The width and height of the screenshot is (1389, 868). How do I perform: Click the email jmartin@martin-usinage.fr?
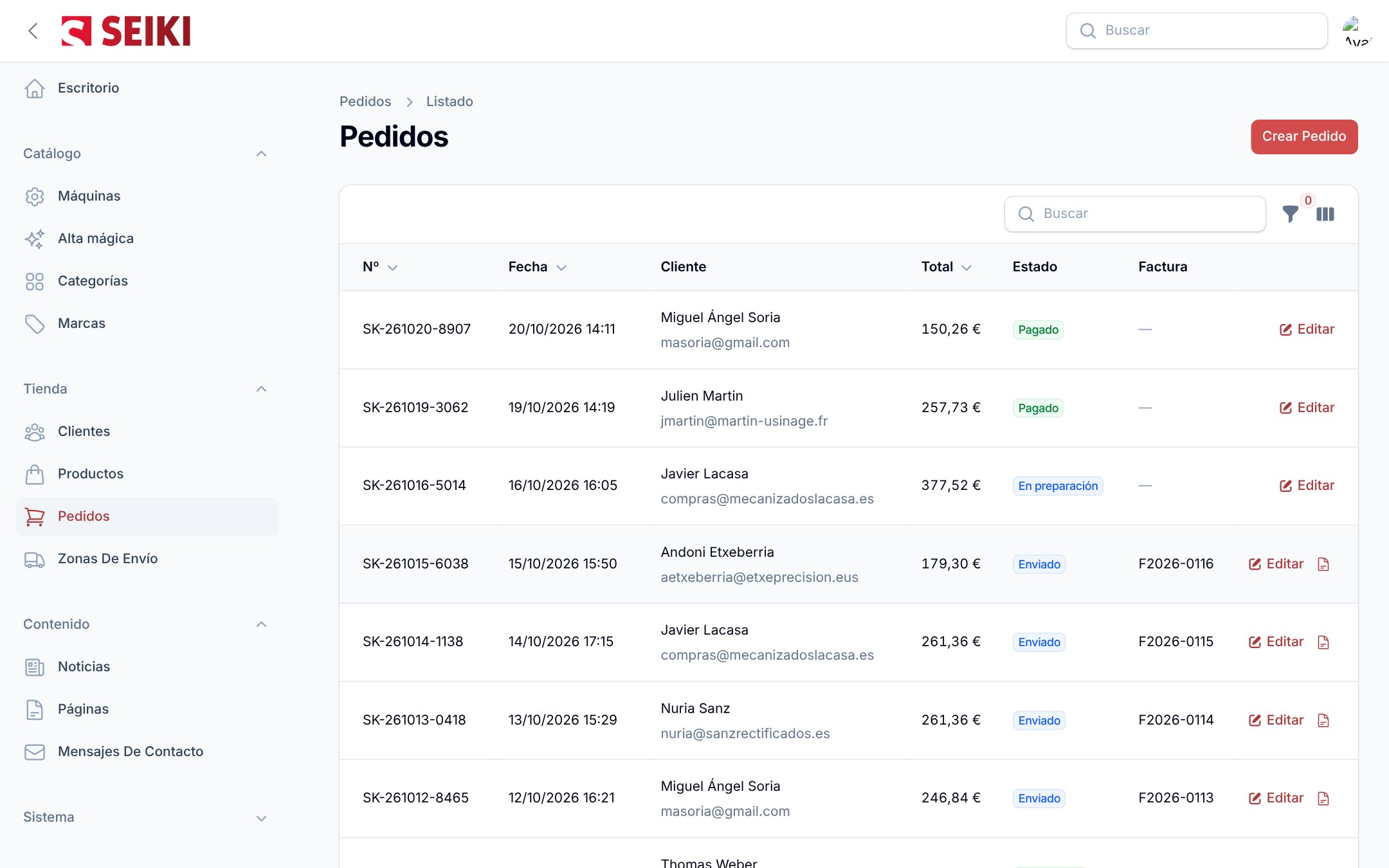click(x=744, y=421)
